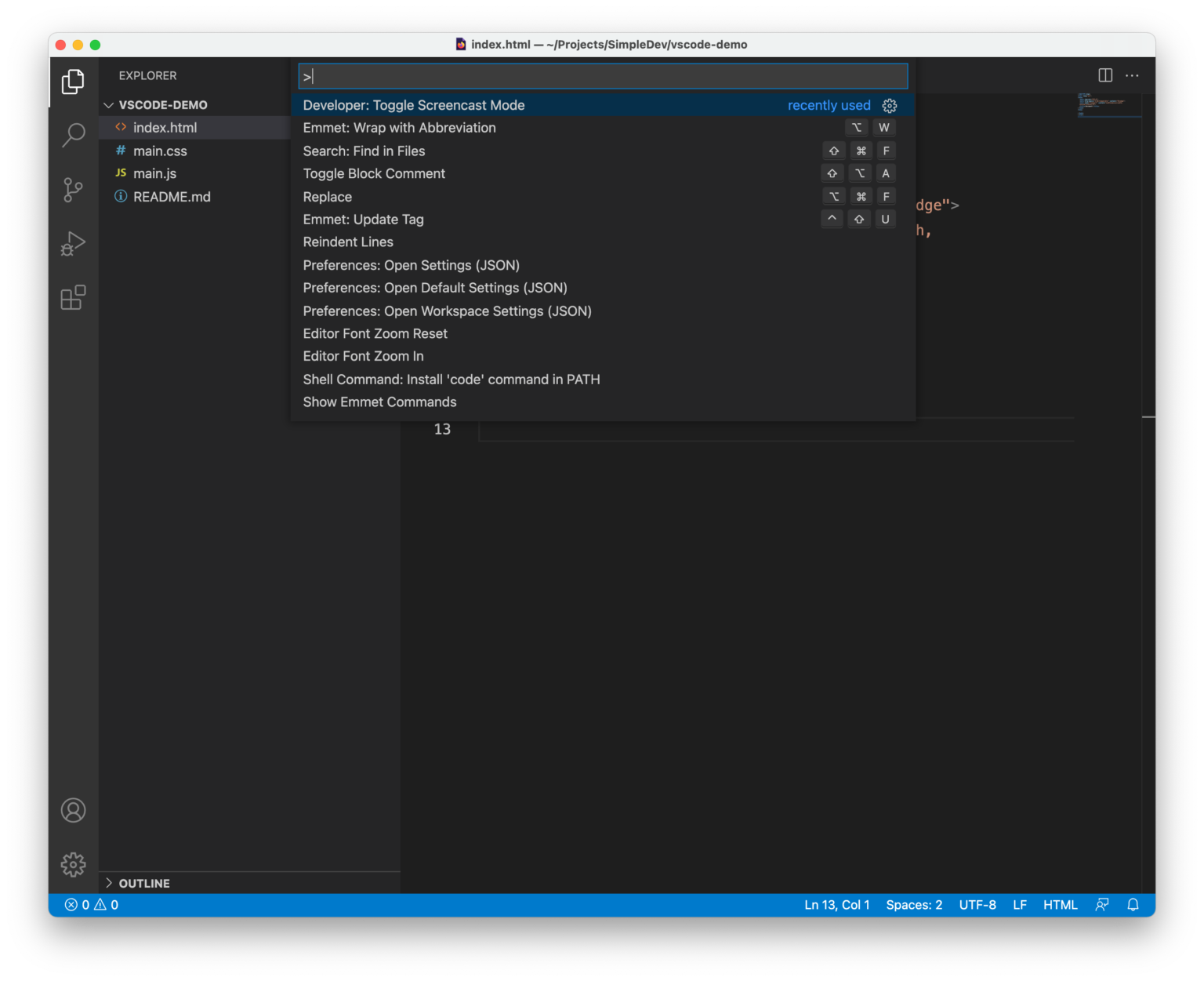1204x981 pixels.
Task: Click the main.css hash file icon
Action: (x=121, y=151)
